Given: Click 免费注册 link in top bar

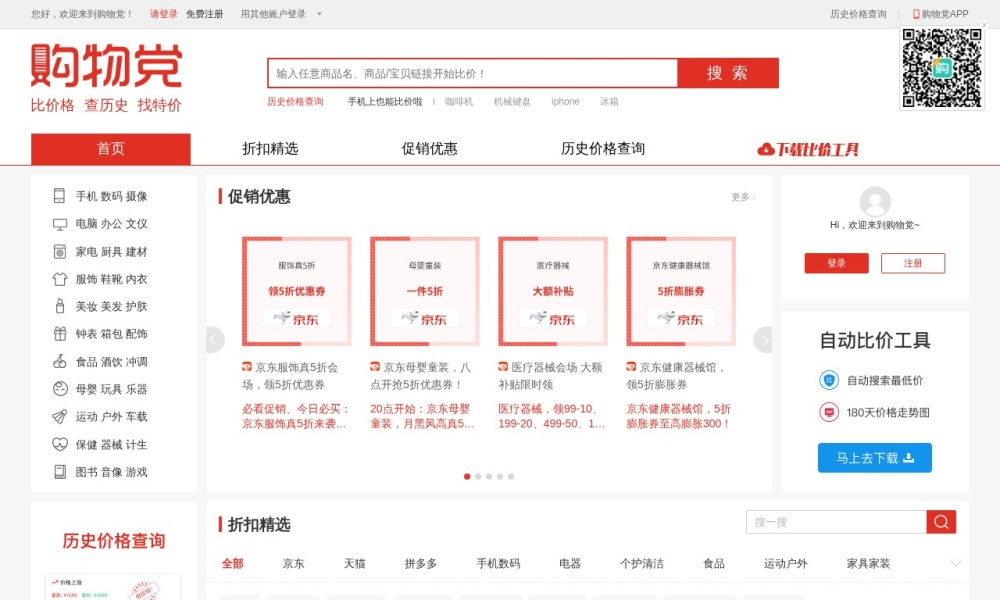Looking at the screenshot, I should 205,14.
